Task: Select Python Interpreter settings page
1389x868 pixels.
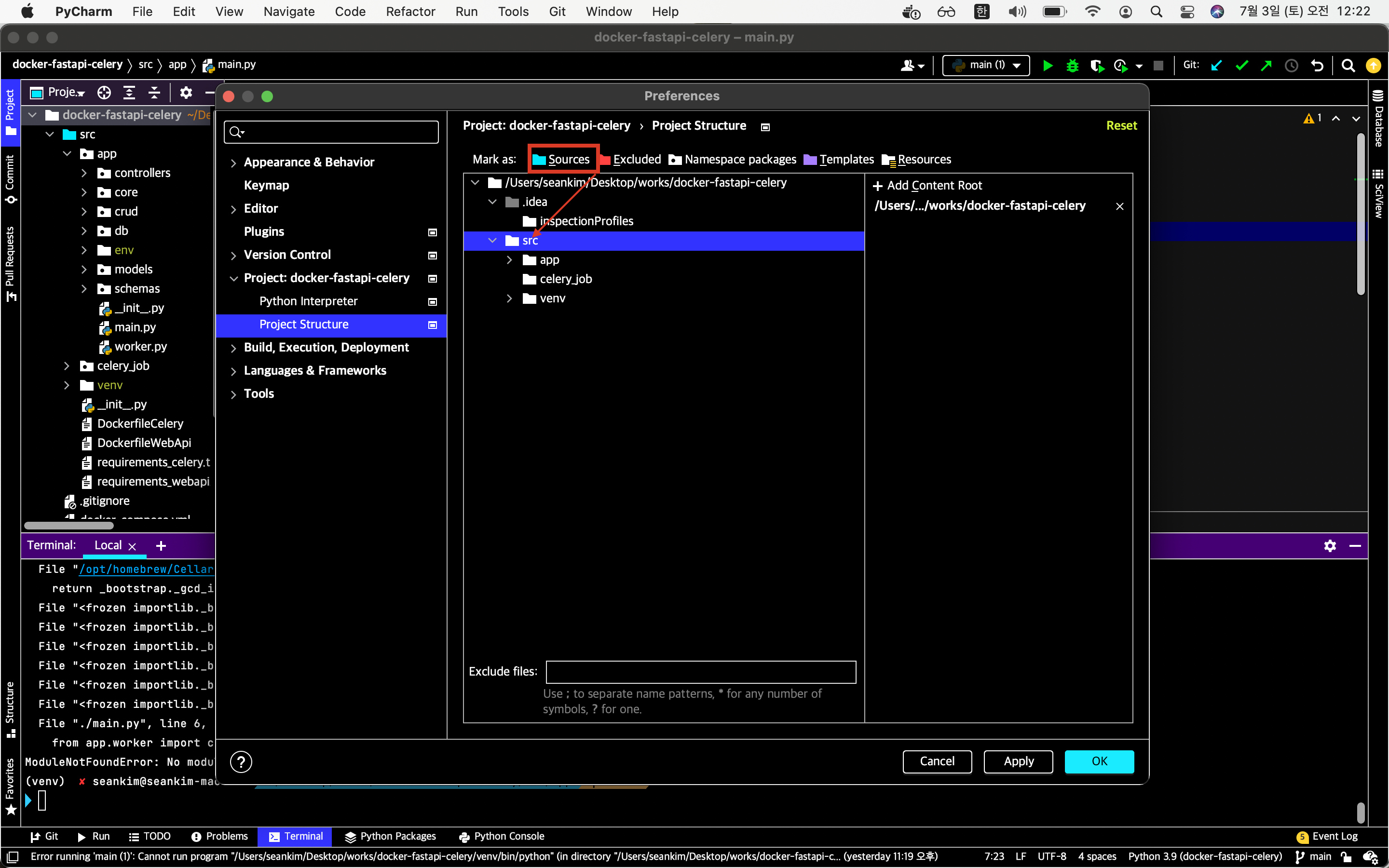Action: click(331, 301)
